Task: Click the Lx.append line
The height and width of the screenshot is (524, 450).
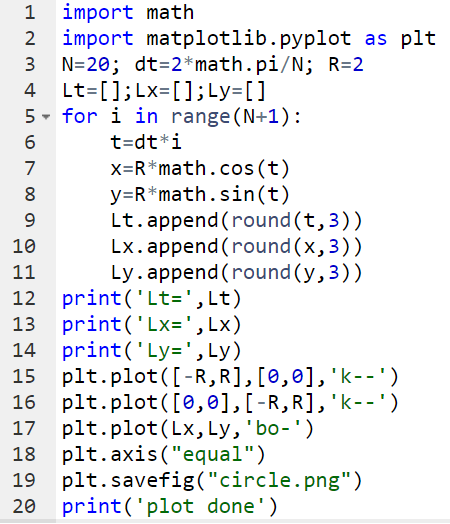Action: [236, 247]
